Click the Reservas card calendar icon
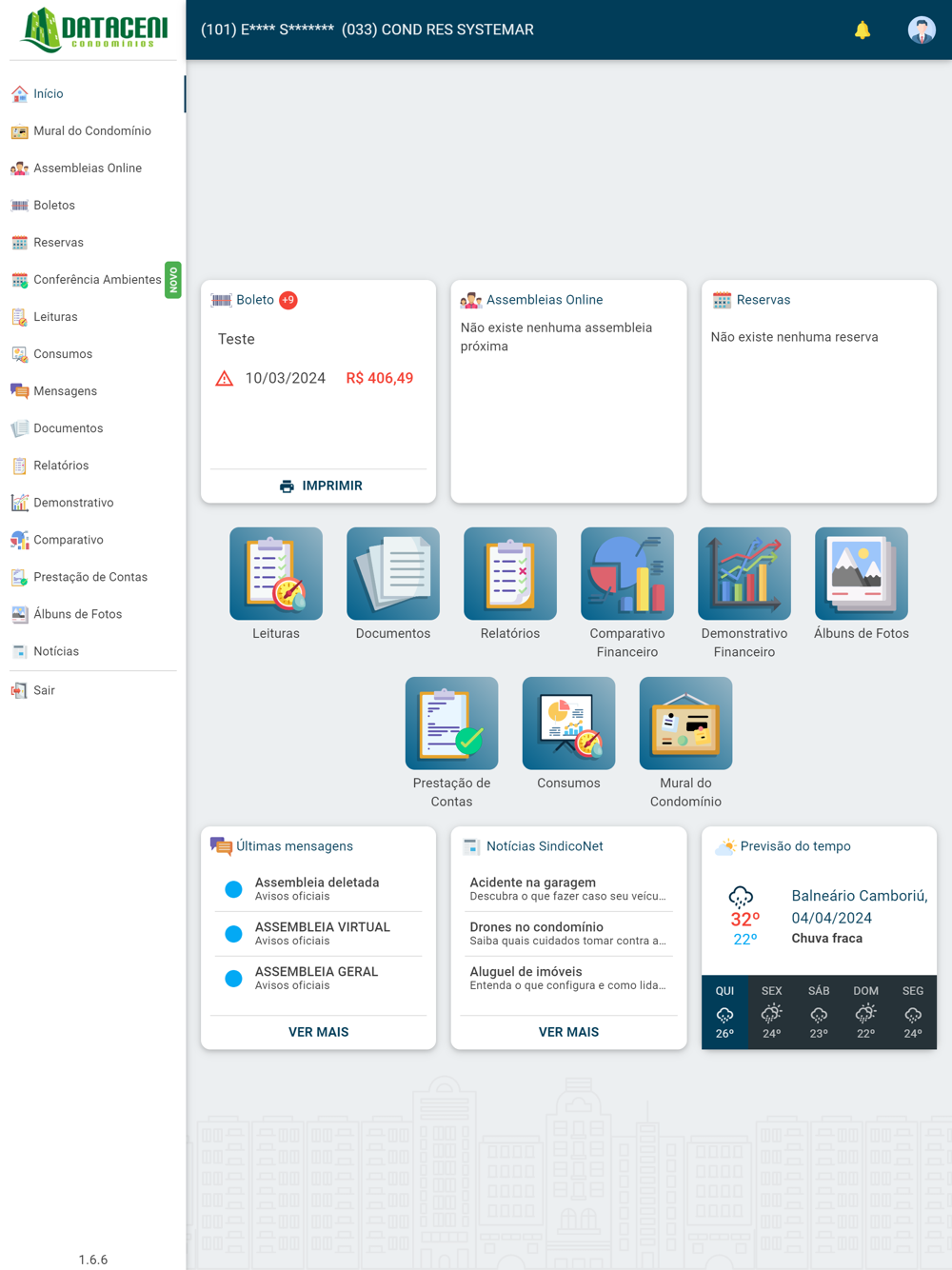This screenshot has height=1270, width=952. [x=722, y=300]
